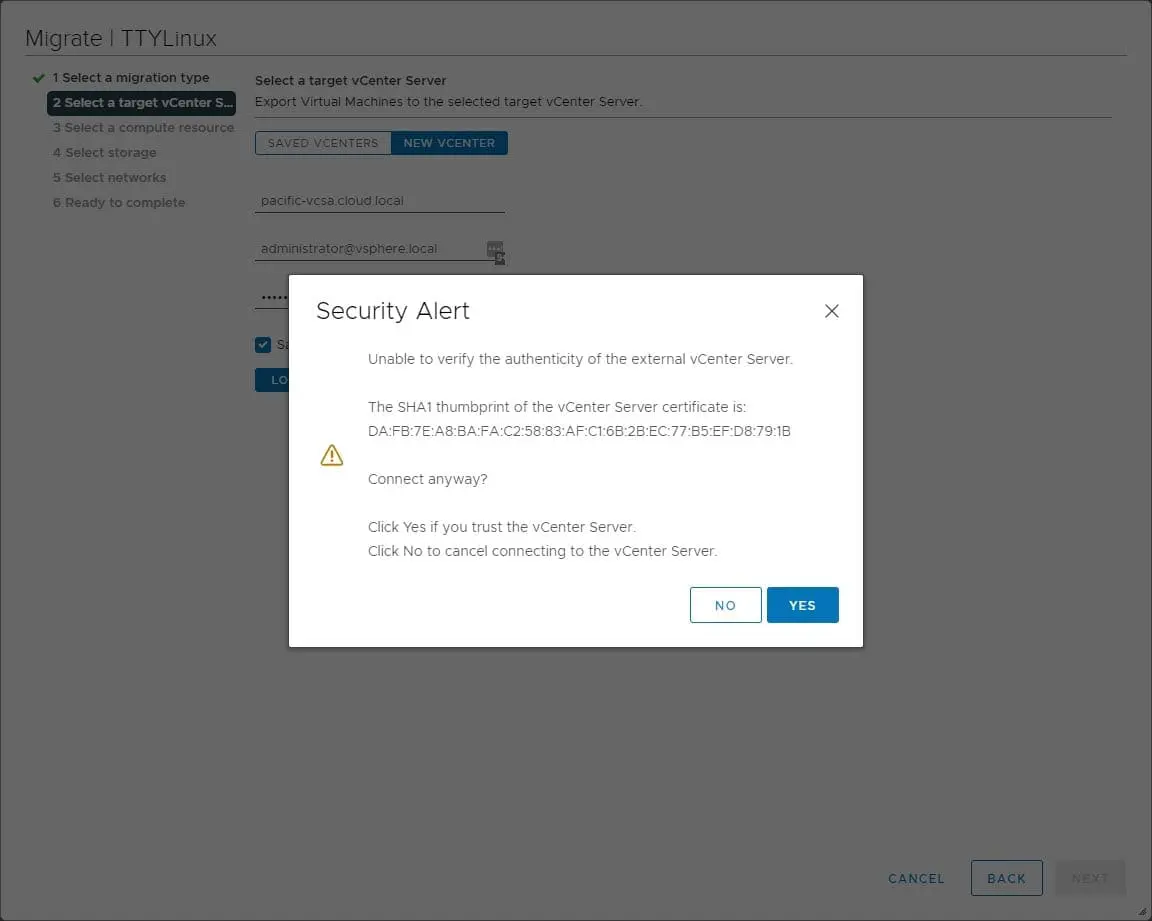Click the vCenter address field pacific-vcsa.cloud.local

point(379,201)
